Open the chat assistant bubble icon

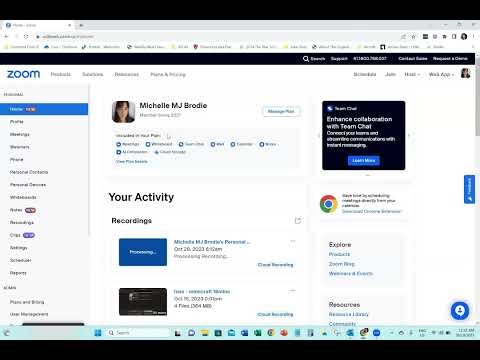click(460, 311)
